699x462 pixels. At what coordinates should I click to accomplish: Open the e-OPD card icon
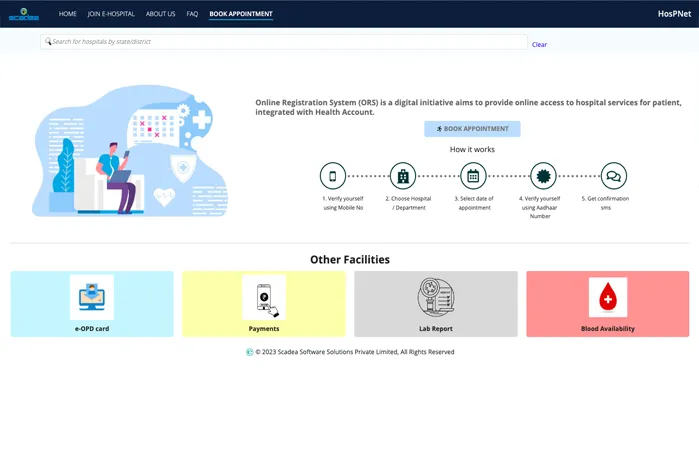click(92, 297)
